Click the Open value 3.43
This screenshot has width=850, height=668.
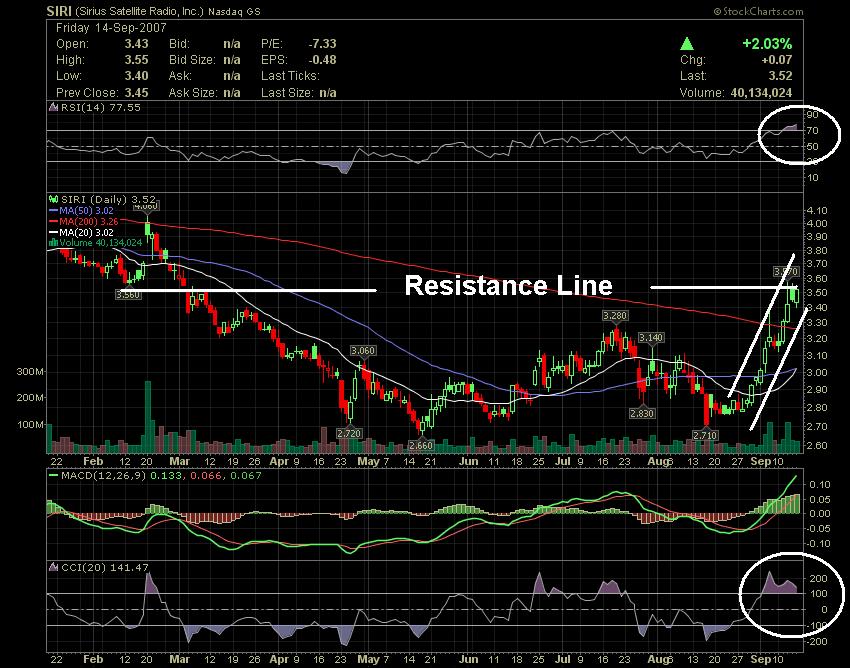tap(136, 44)
